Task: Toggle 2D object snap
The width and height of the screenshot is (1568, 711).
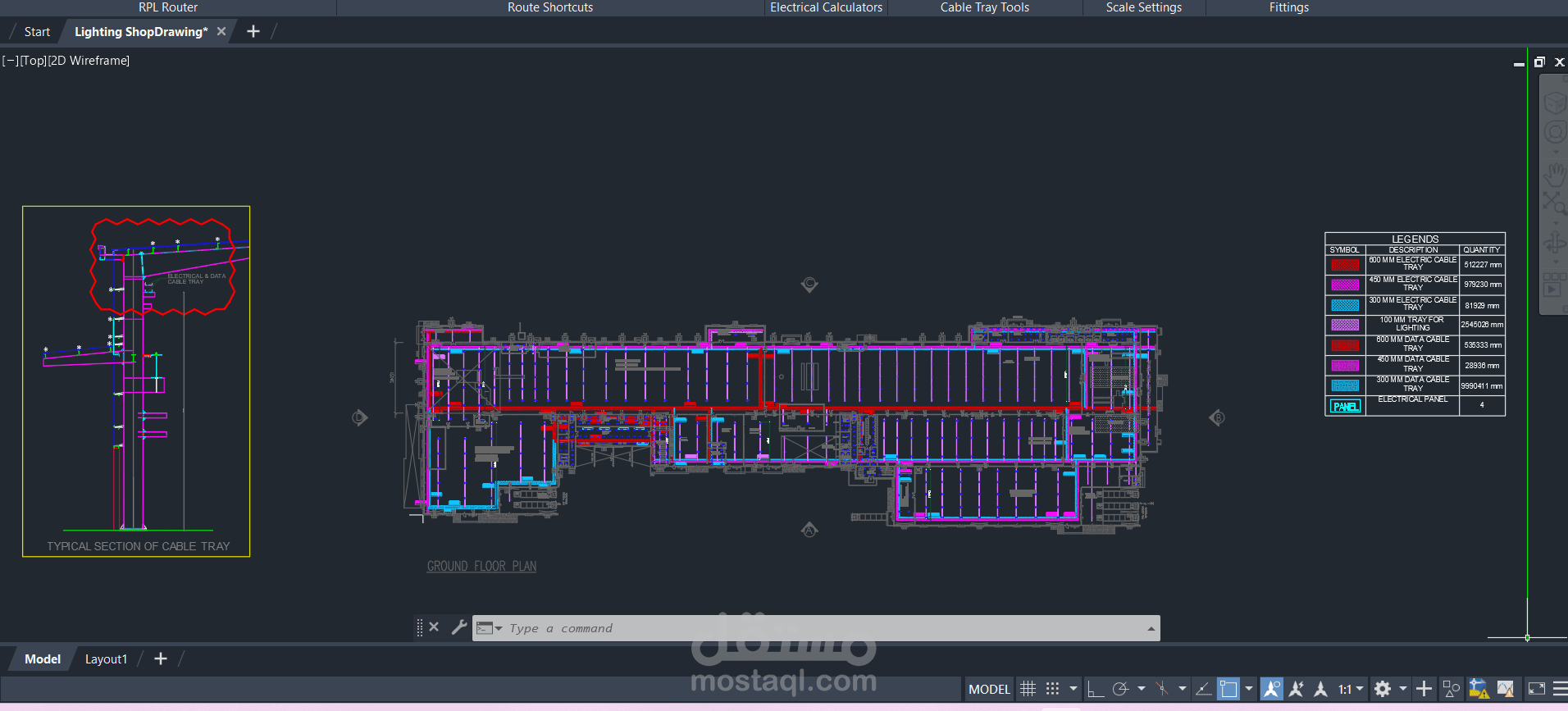Action: point(1228,689)
